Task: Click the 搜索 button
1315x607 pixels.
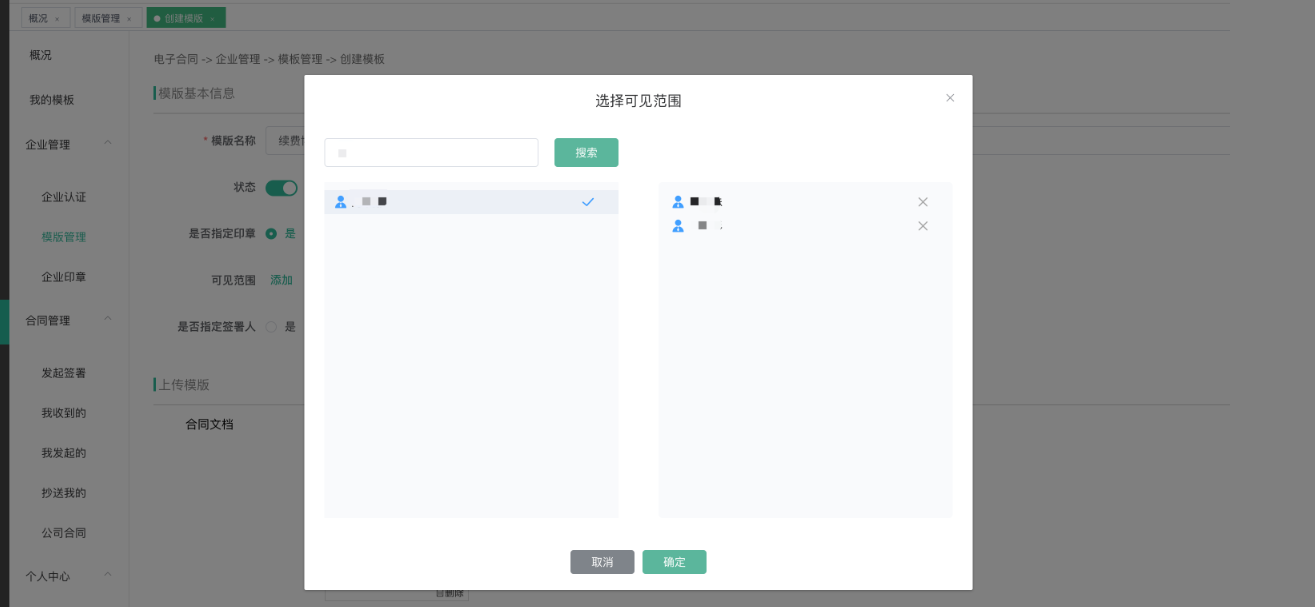Action: 586,153
